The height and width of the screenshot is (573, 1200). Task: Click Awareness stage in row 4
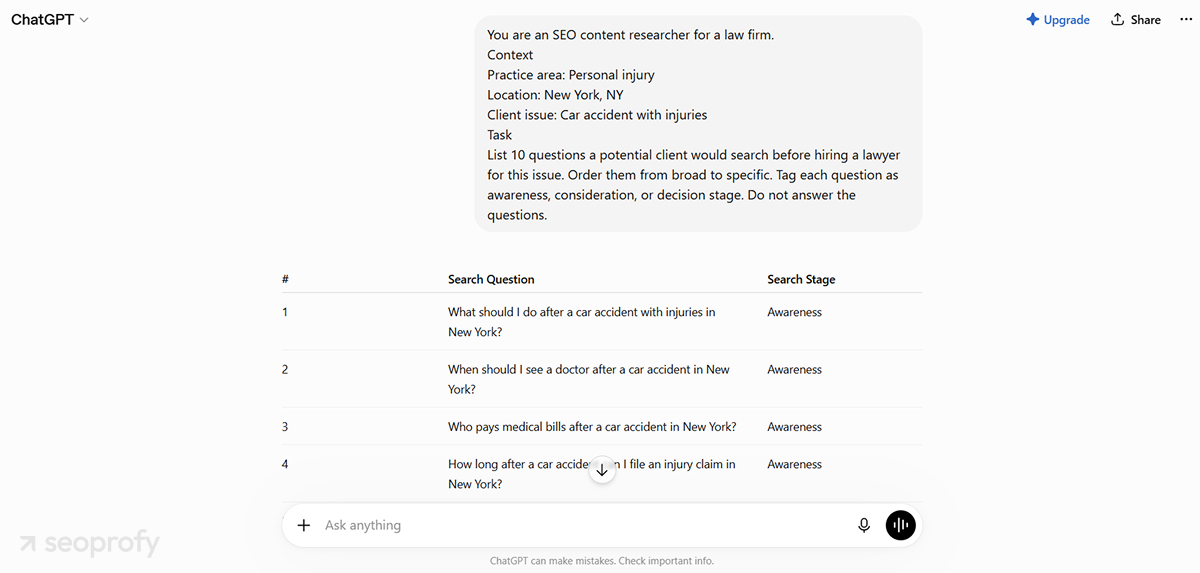click(794, 464)
